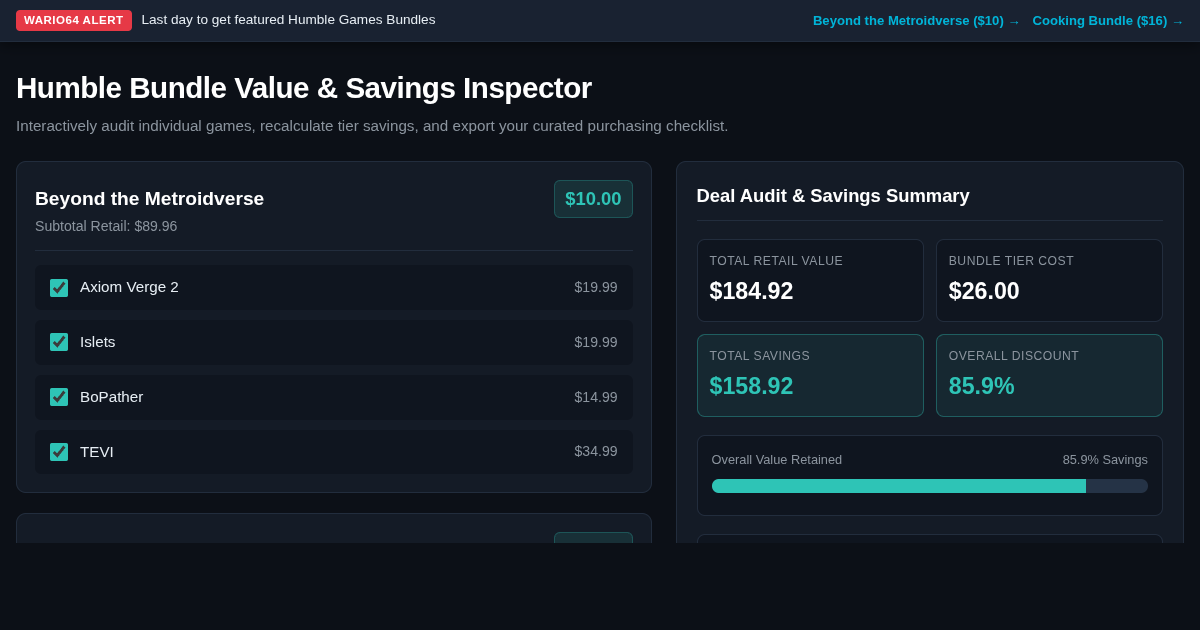Click the Overall Value Retained label
The height and width of the screenshot is (630, 1200).
(x=777, y=460)
